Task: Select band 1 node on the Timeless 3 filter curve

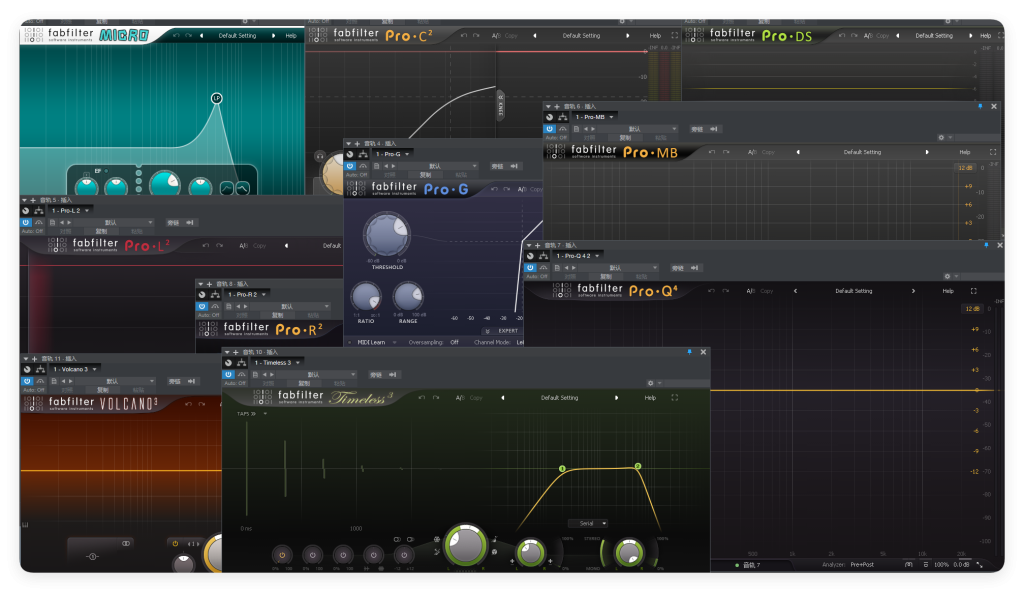Action: click(562, 469)
